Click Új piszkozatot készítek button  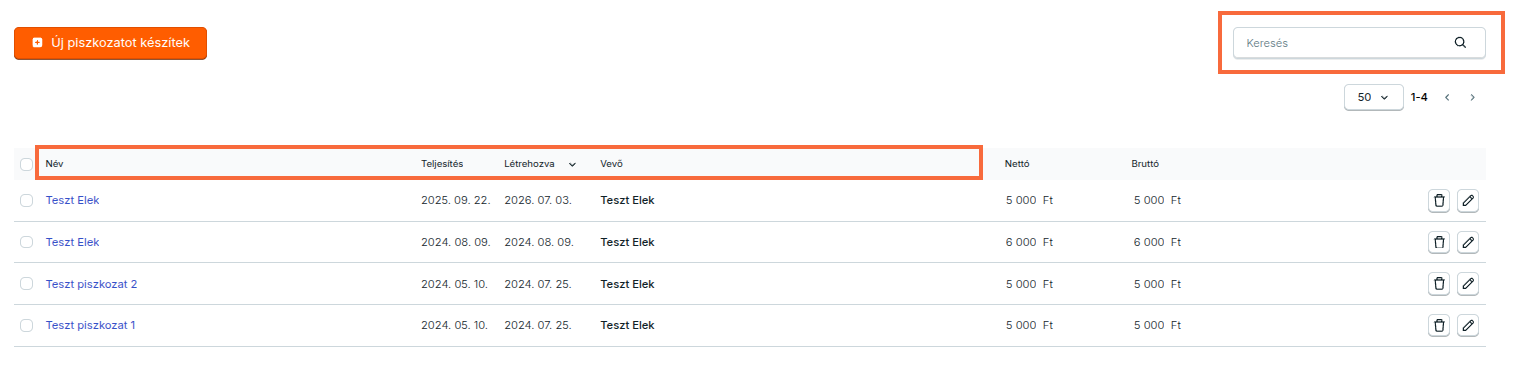pos(110,43)
